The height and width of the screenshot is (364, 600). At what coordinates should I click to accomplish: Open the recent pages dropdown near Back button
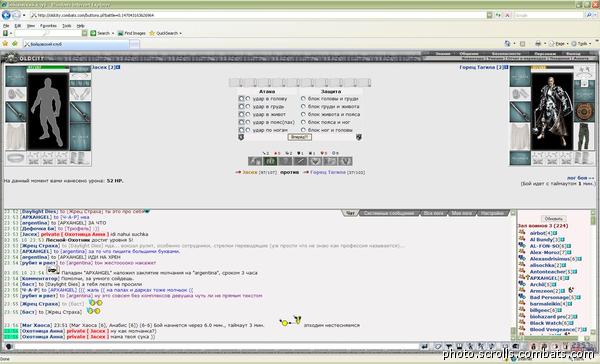(x=24, y=15)
